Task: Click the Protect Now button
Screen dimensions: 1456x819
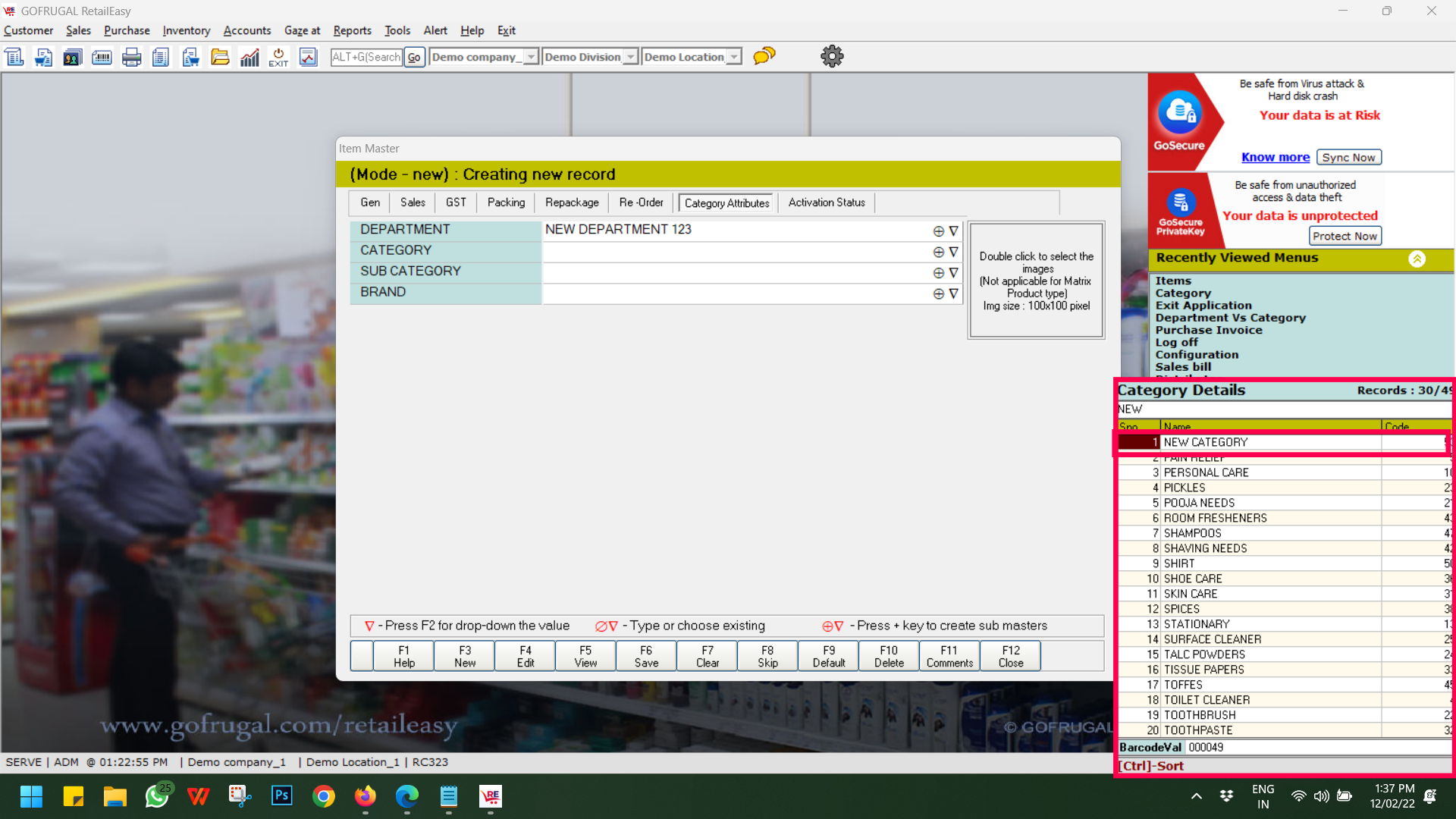Action: click(1345, 236)
